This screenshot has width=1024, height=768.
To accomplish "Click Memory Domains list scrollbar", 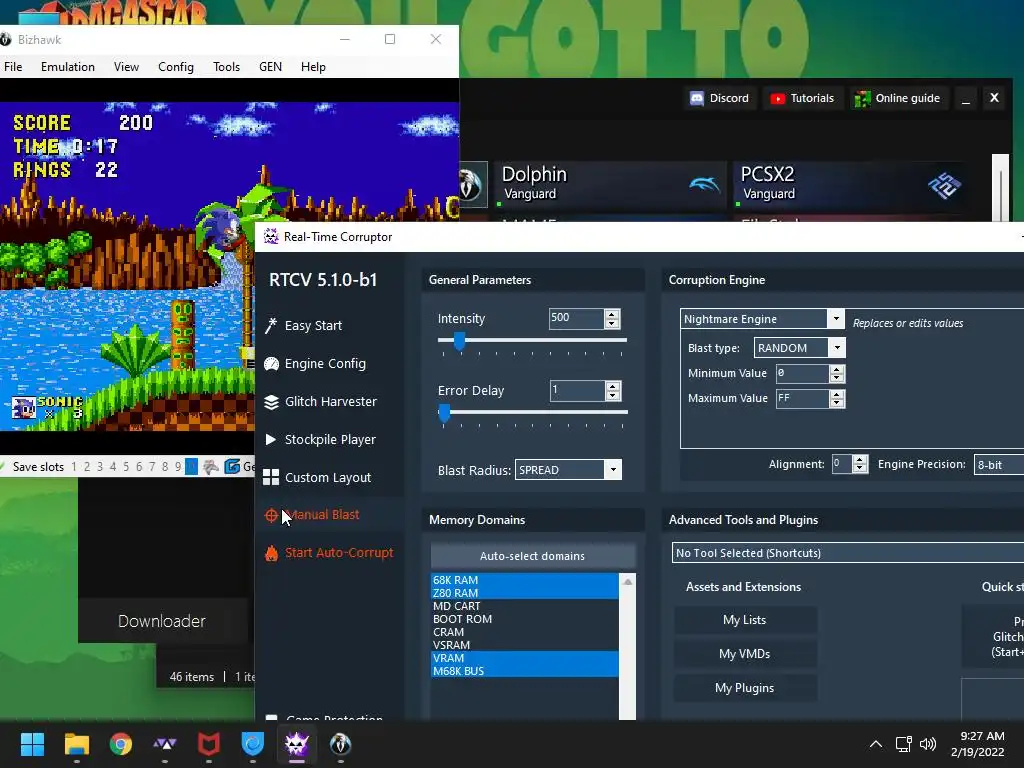I will pyautogui.click(x=628, y=647).
